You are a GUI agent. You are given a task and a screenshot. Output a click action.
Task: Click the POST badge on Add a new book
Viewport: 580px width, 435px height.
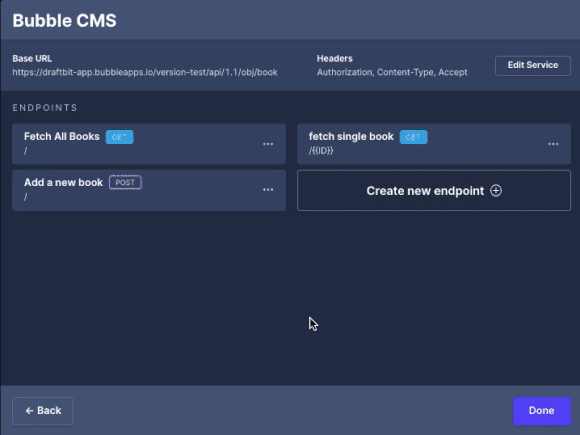[125, 182]
